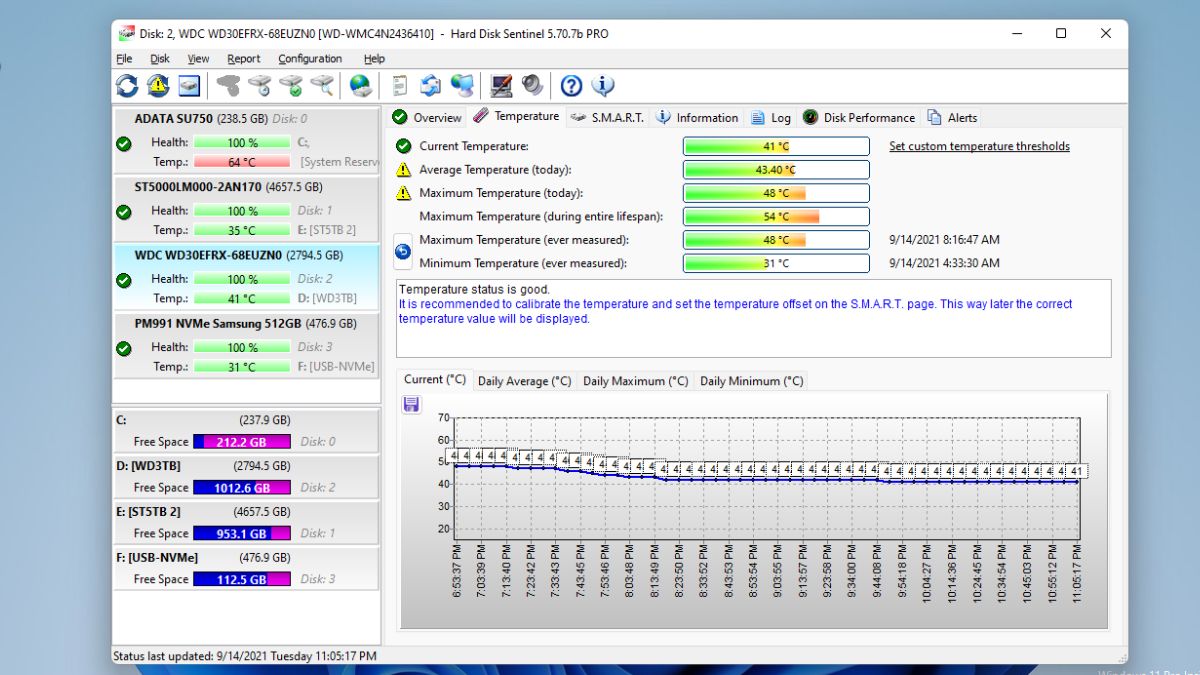Click the gray stethoscope disk test icon
This screenshot has width=1200, height=675.
[229, 85]
